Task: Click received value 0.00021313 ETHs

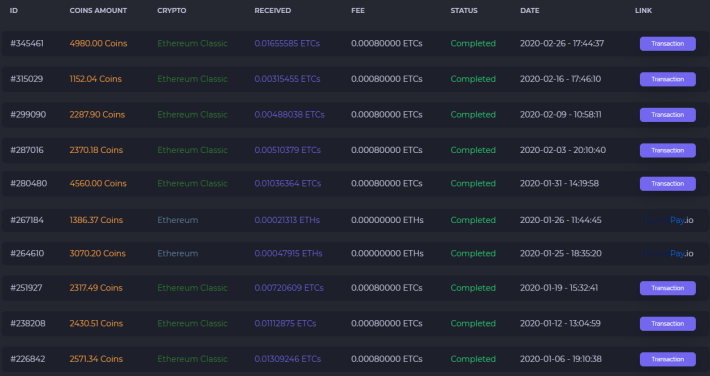Action: tap(287, 220)
